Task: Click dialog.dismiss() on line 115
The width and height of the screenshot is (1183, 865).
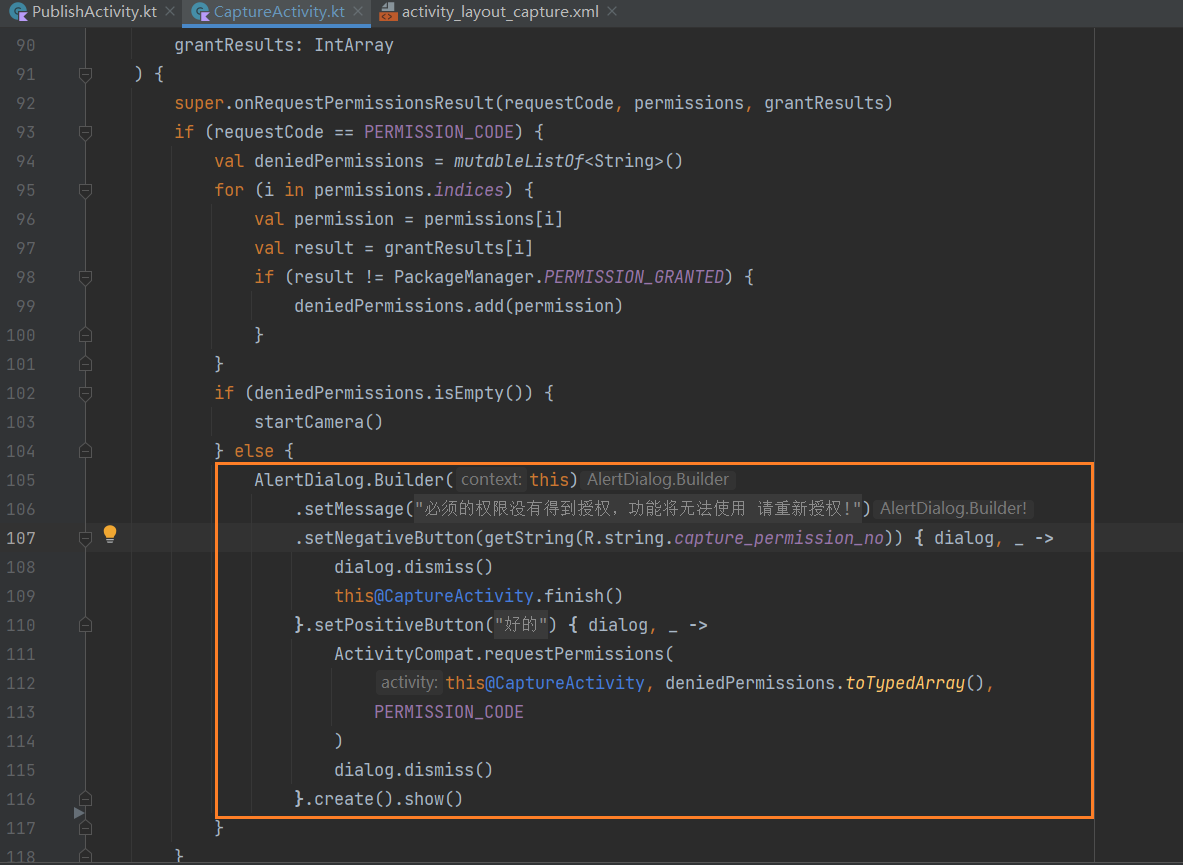Action: point(413,770)
